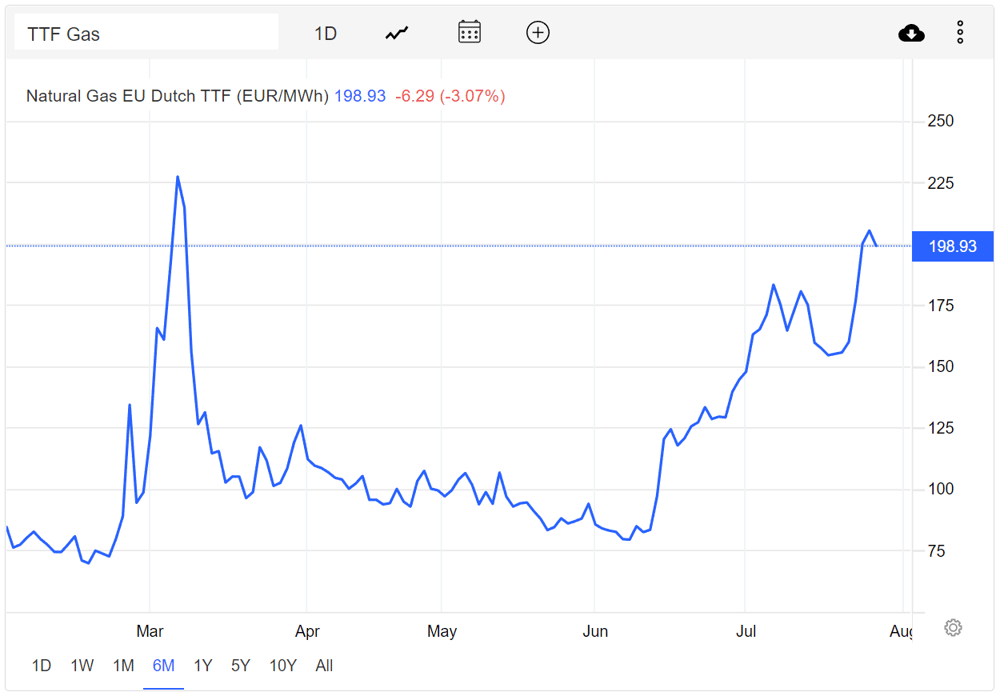The height and width of the screenshot is (696, 1000).
Task: Click the Apr date axis label
Action: tap(307, 632)
